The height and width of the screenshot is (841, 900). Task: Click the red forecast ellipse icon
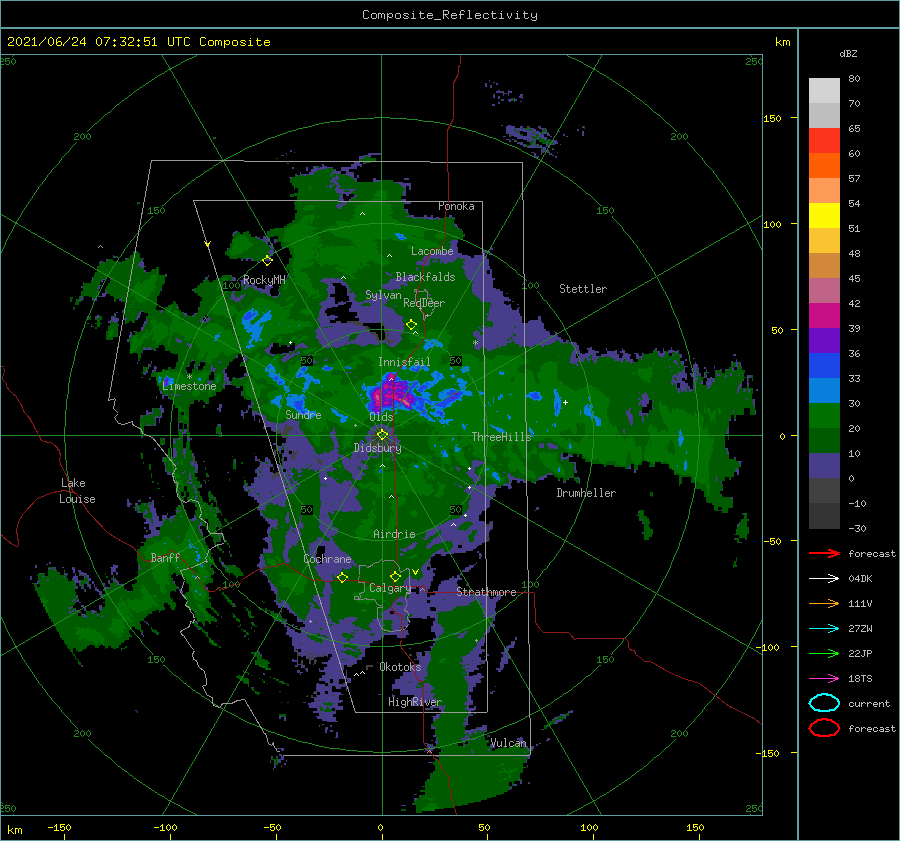click(x=824, y=728)
